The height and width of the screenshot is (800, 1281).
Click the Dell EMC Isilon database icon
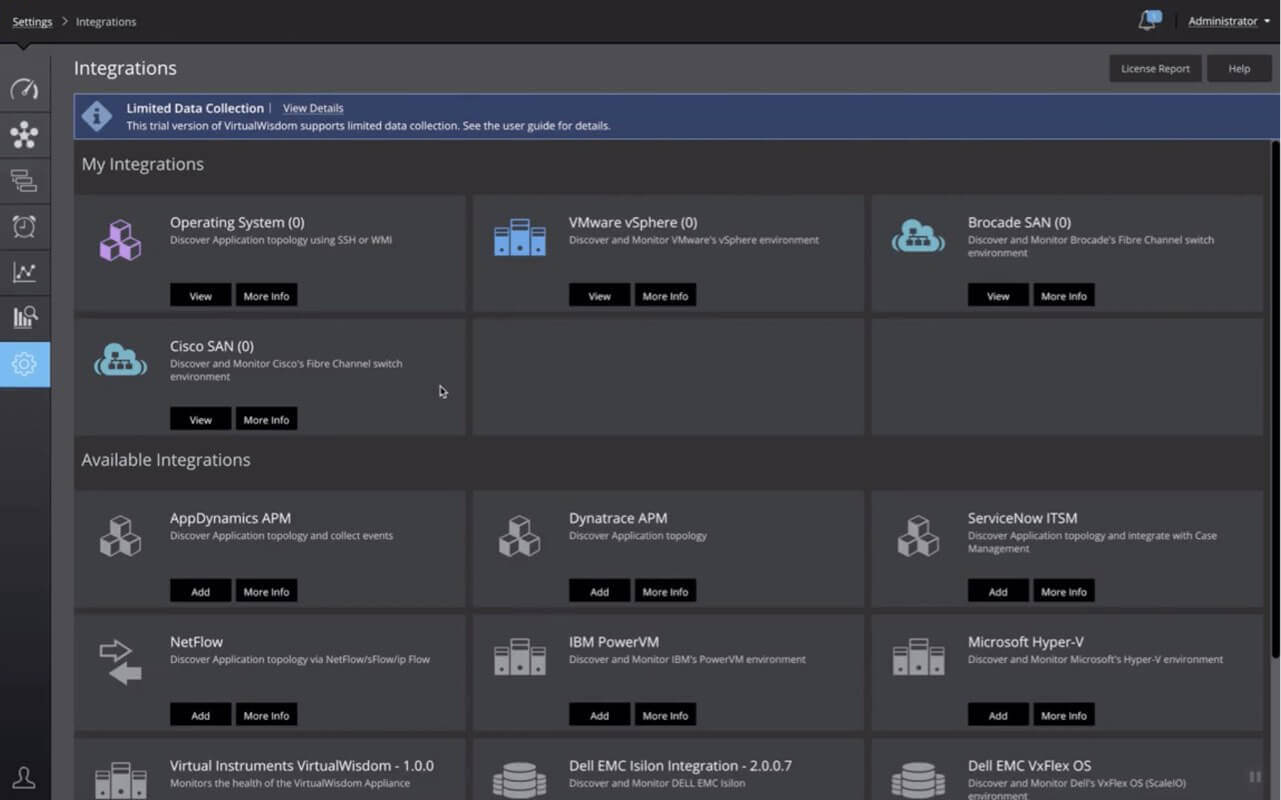(x=519, y=780)
